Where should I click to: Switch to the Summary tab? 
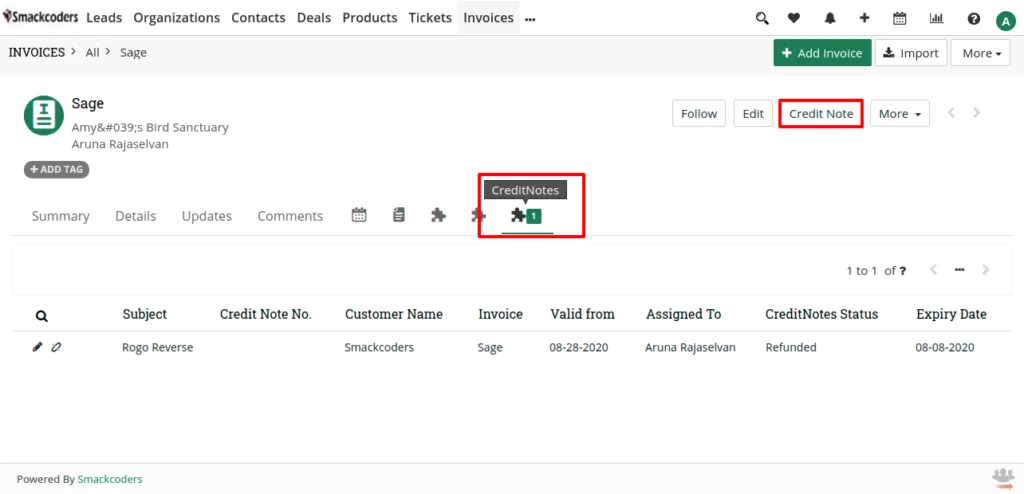(x=60, y=216)
